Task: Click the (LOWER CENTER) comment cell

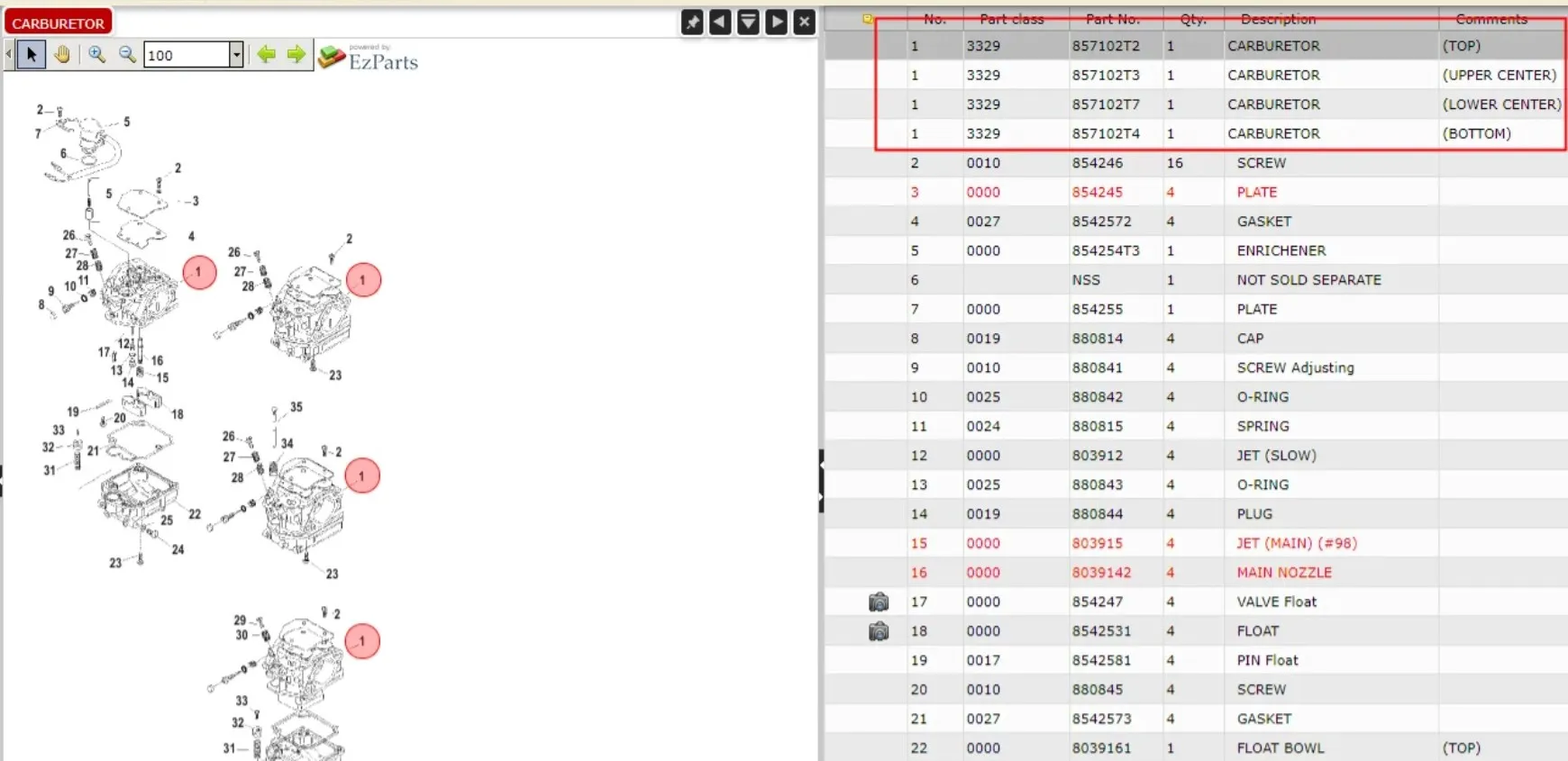Action: (1501, 104)
